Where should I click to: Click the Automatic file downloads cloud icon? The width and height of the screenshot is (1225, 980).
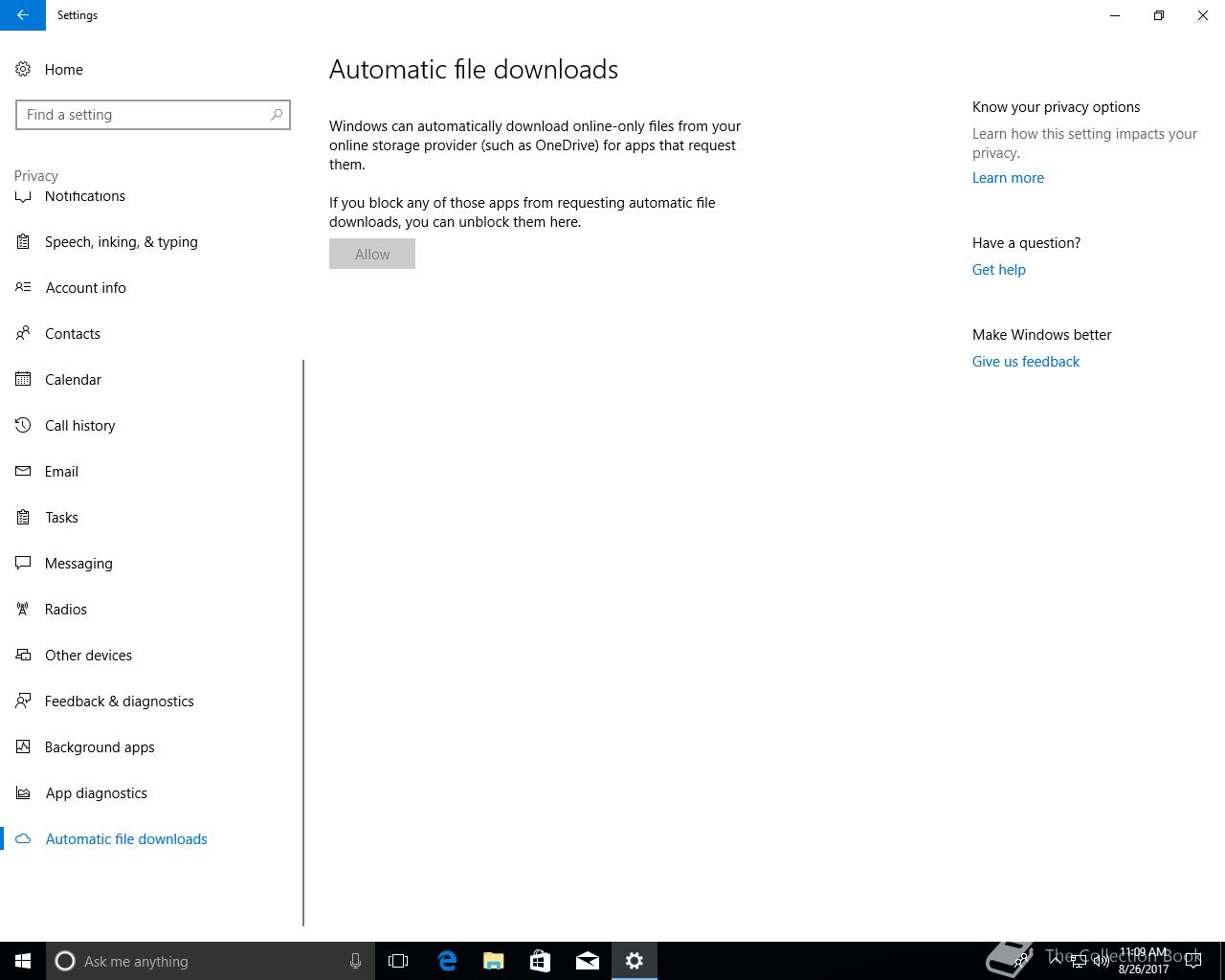23,839
